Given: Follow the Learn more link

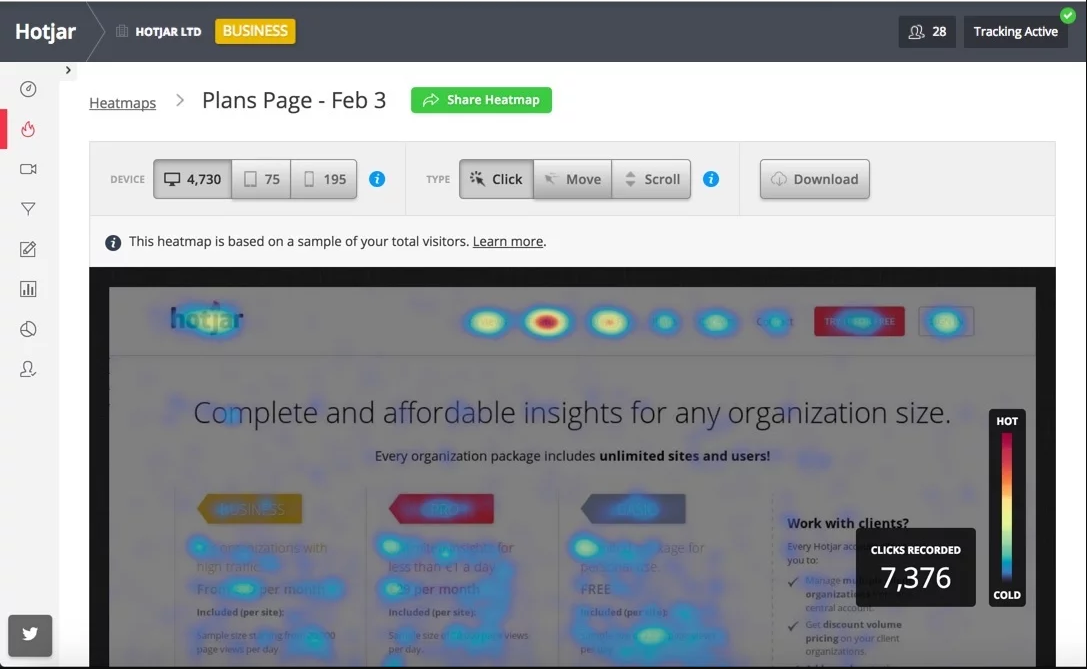Looking at the screenshot, I should point(508,242).
